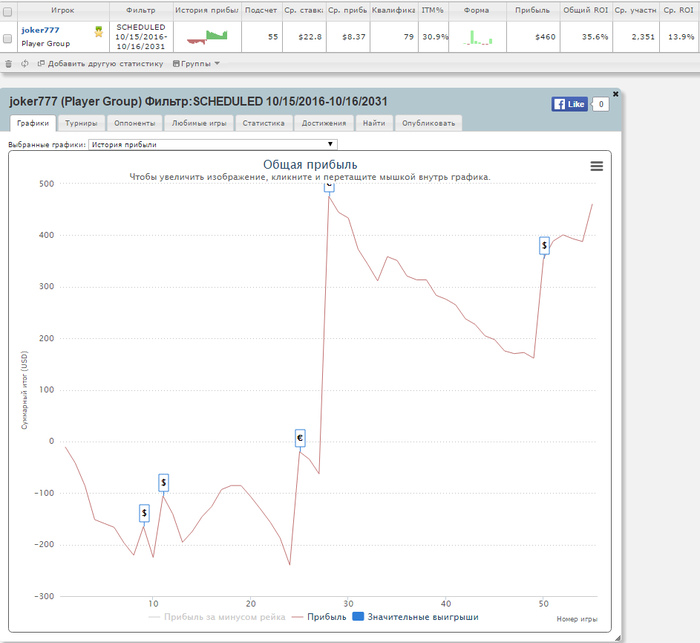Click the gold star badge next to joker777
This screenshot has width=700, height=643.
point(99,31)
